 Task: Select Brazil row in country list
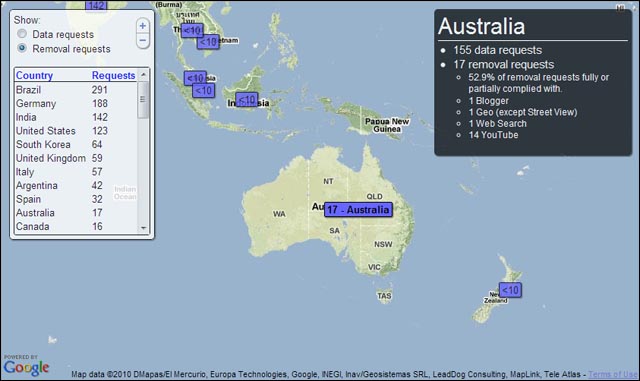[x=76, y=90]
